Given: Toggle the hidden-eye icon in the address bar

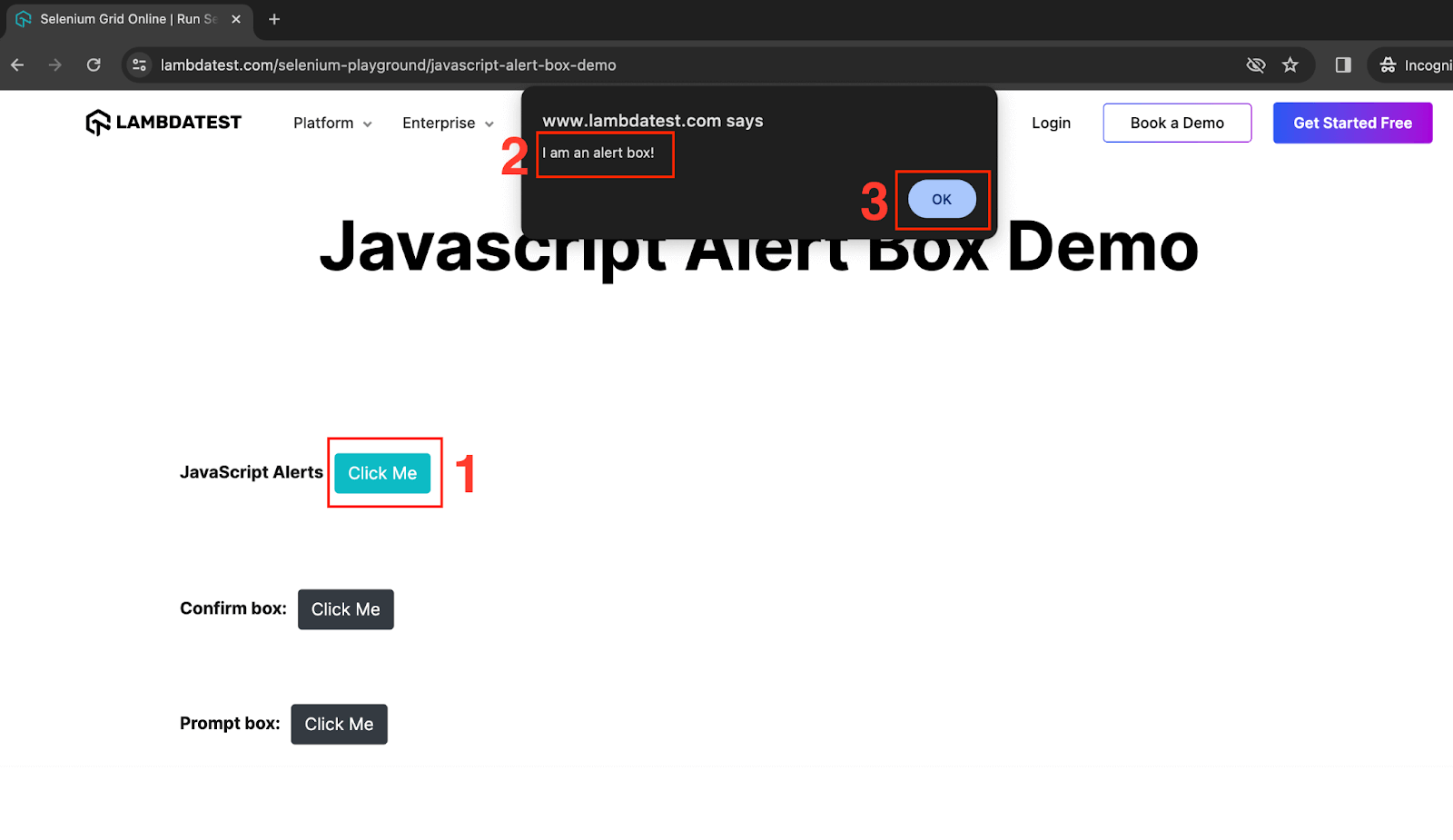Looking at the screenshot, I should point(1256,64).
